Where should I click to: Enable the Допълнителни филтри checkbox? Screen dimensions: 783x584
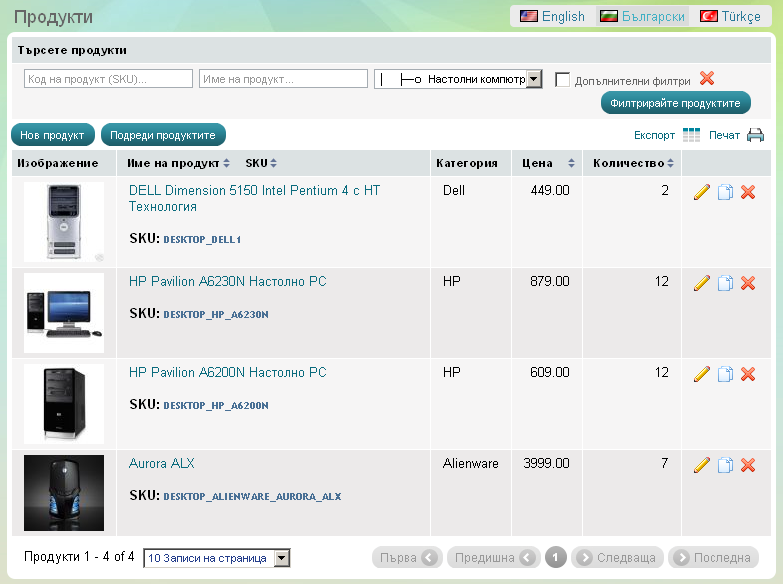pos(563,80)
